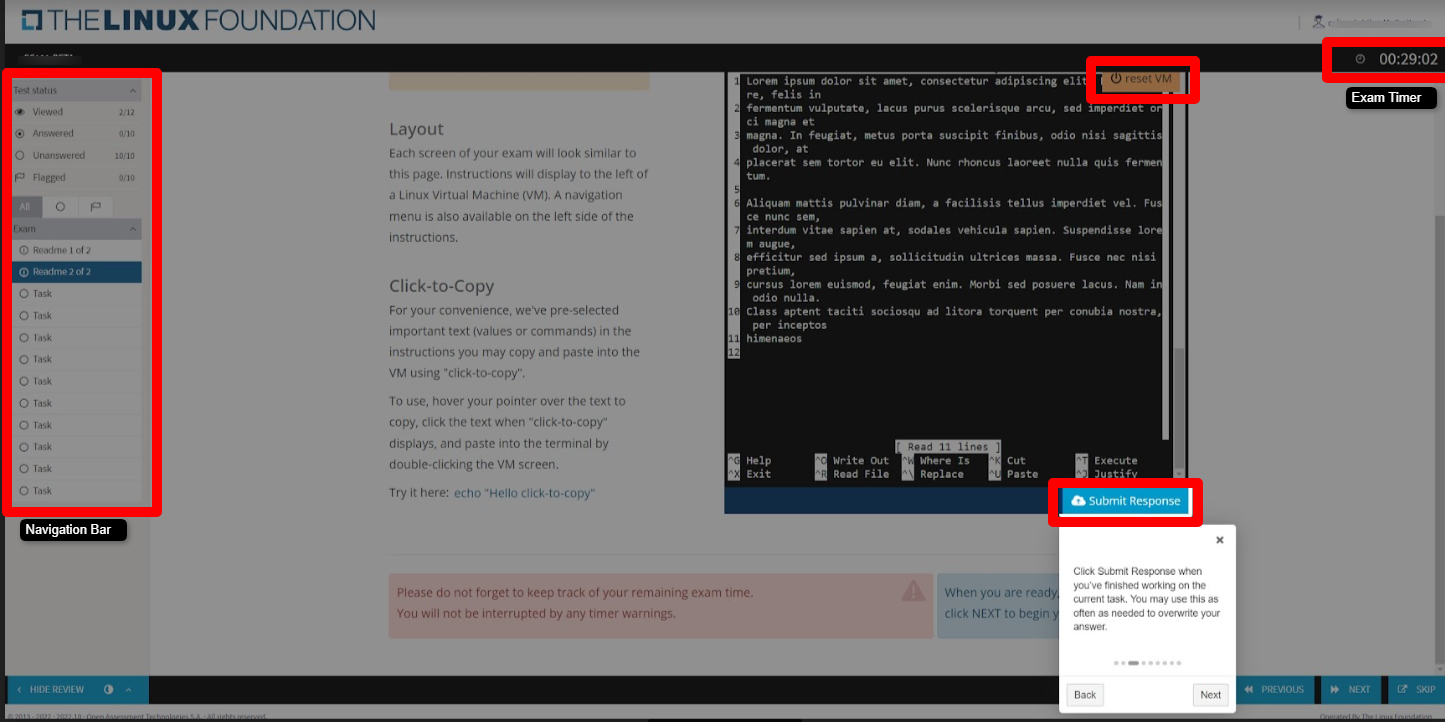The image size is (1445, 722).
Task: Collapse the Test status section
Action: (x=133, y=90)
